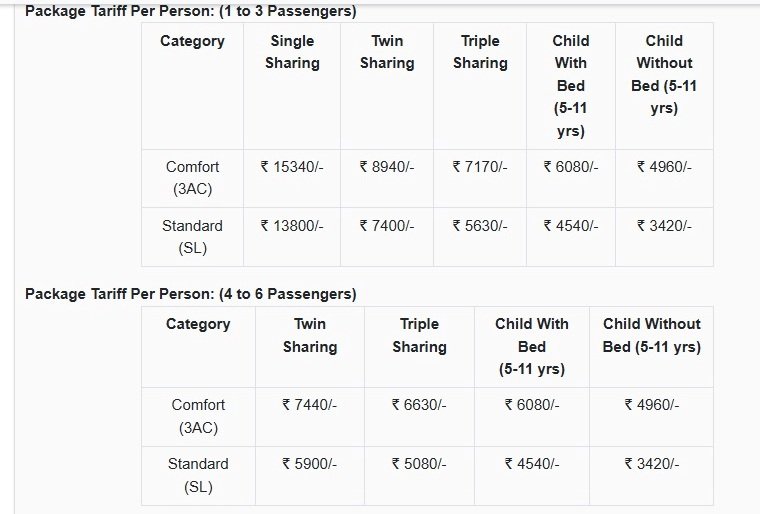Image resolution: width=760 pixels, height=514 pixels.
Task: Click the Comfort (3AC) Single Sharing price ₹ 15340/-
Action: coord(292,167)
